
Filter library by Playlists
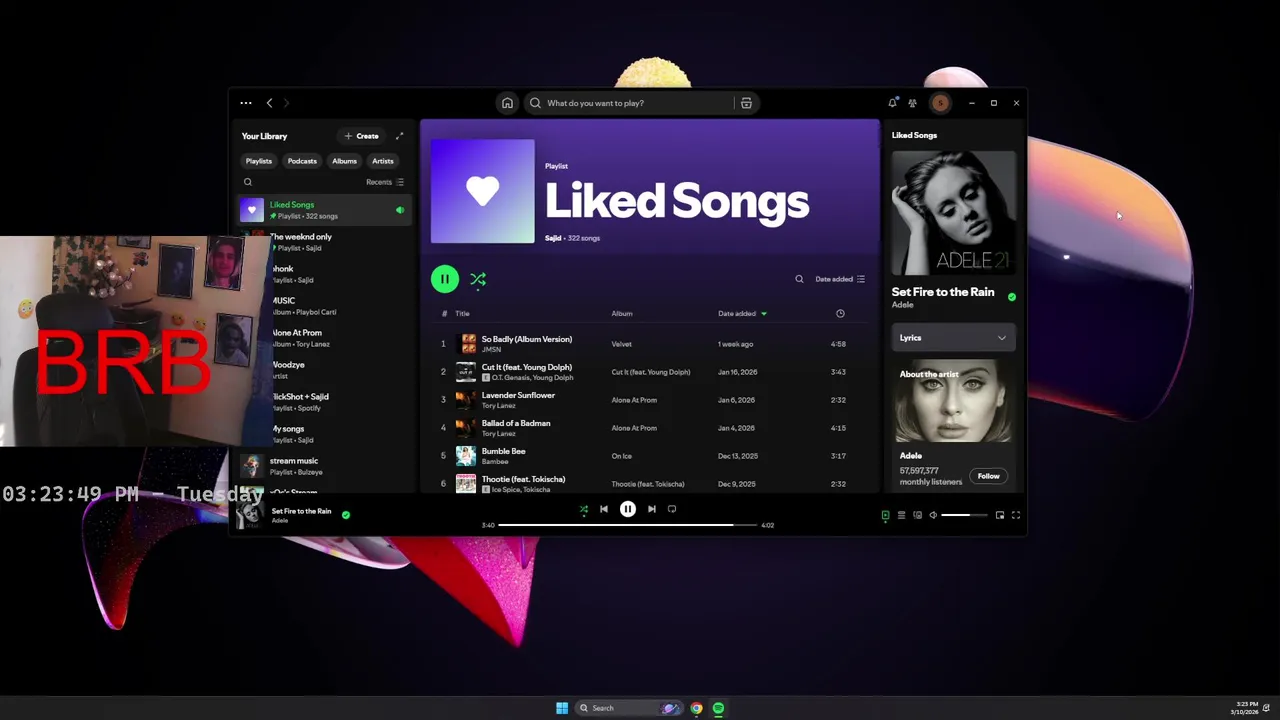(x=258, y=161)
